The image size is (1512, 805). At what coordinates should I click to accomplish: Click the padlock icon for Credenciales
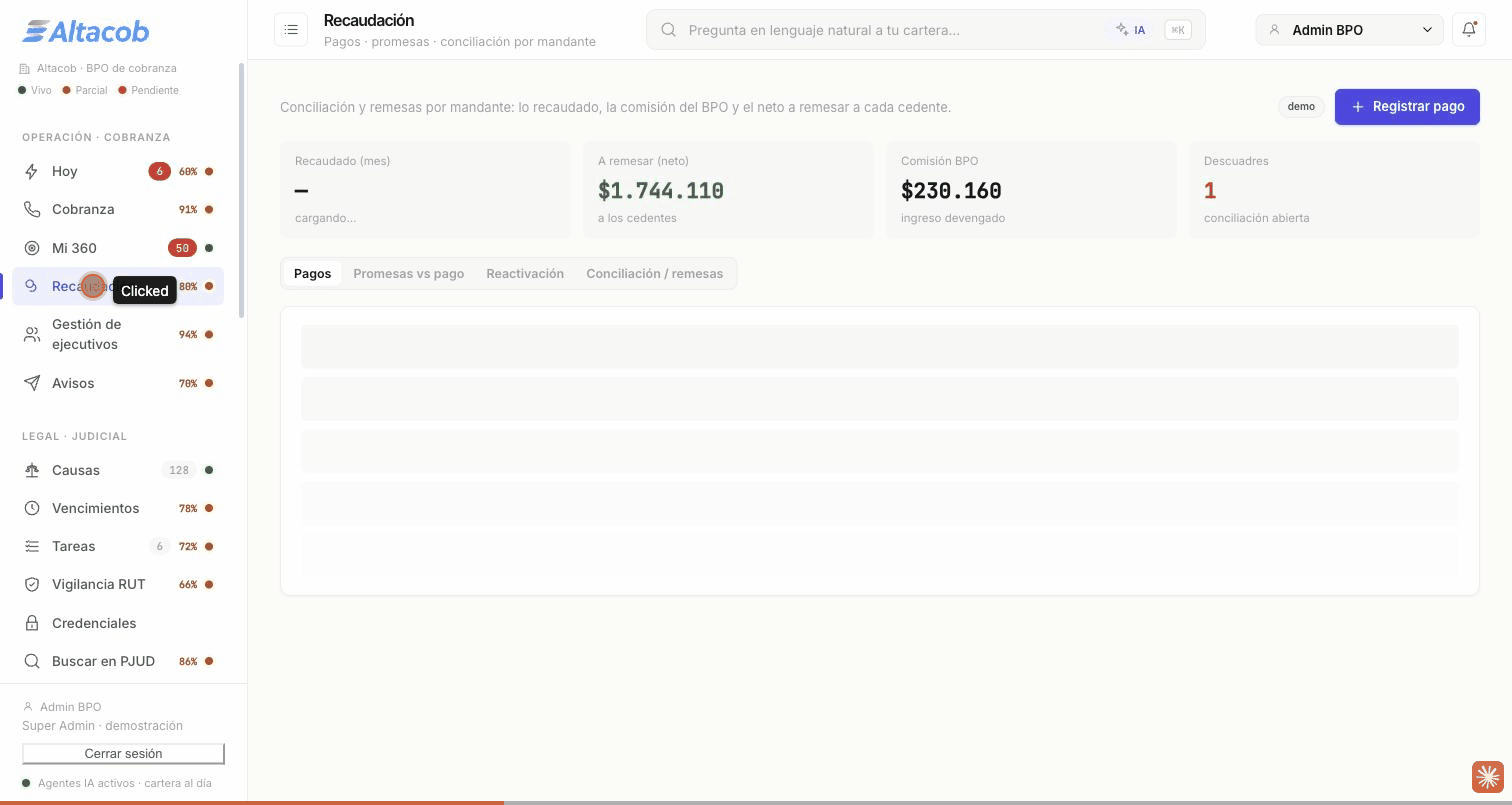[32, 623]
